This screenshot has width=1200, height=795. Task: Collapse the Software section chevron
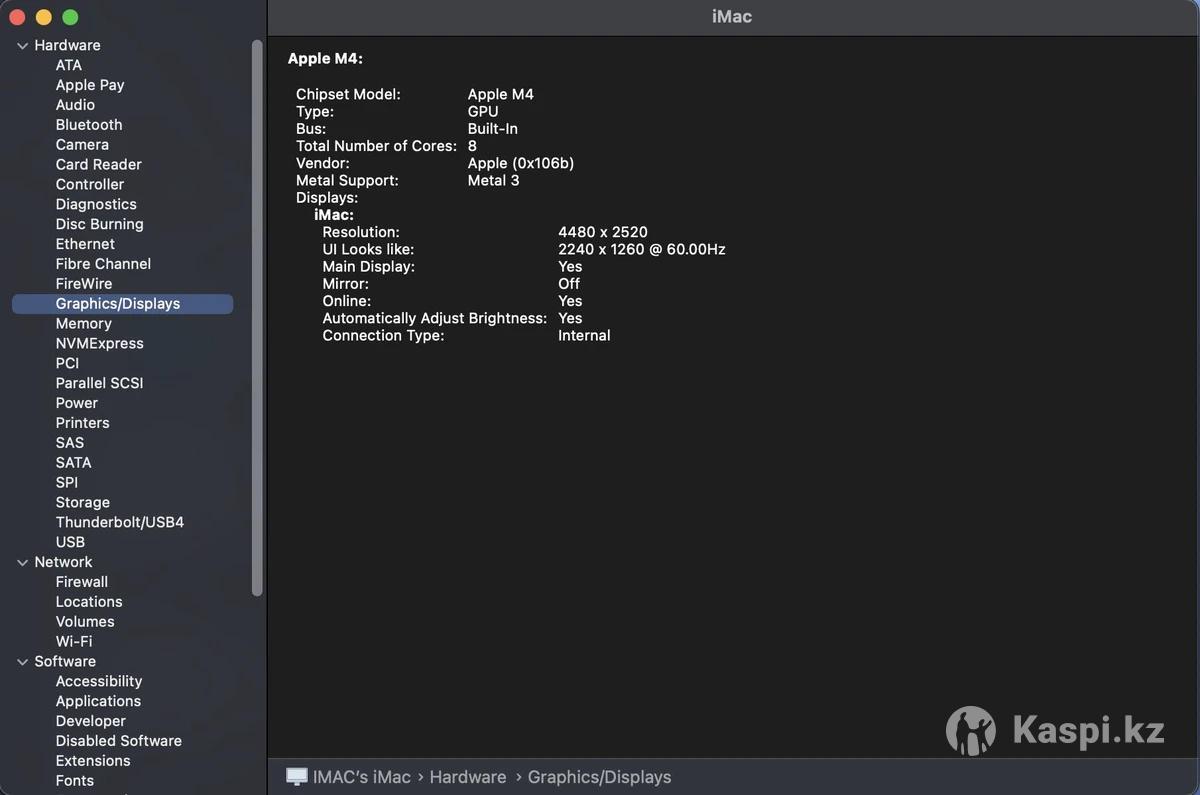pyautogui.click(x=22, y=662)
